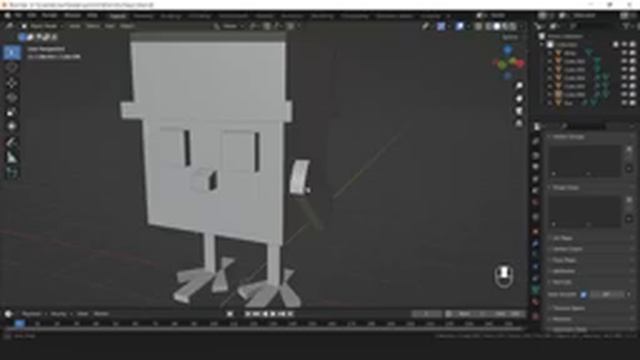This screenshot has width=640, height=360.
Task: Toggle X-Ray display in viewport header
Action: point(478,26)
